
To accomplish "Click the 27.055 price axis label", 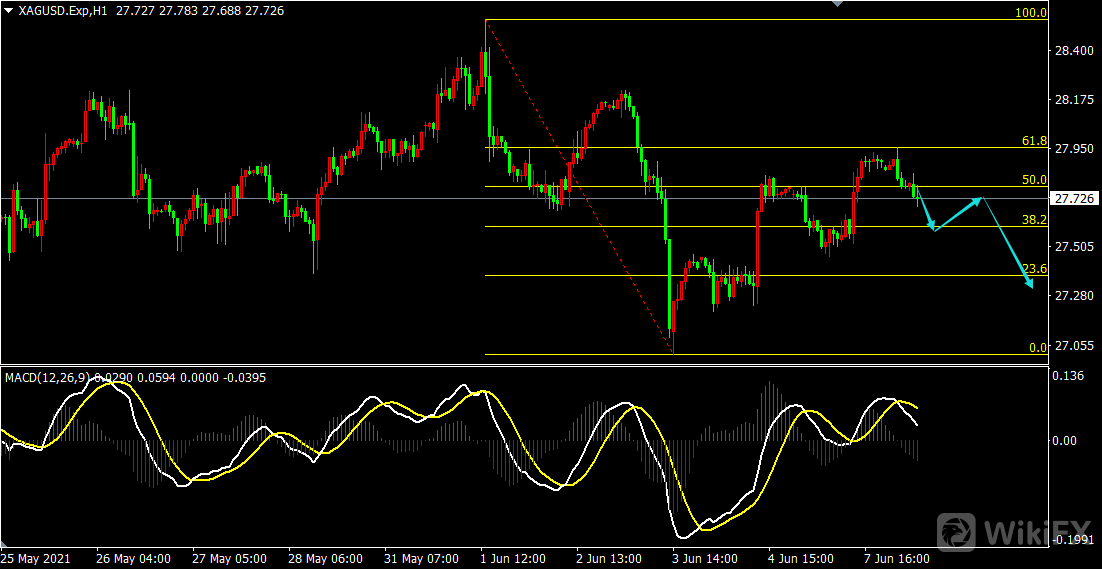I will pos(1073,346).
